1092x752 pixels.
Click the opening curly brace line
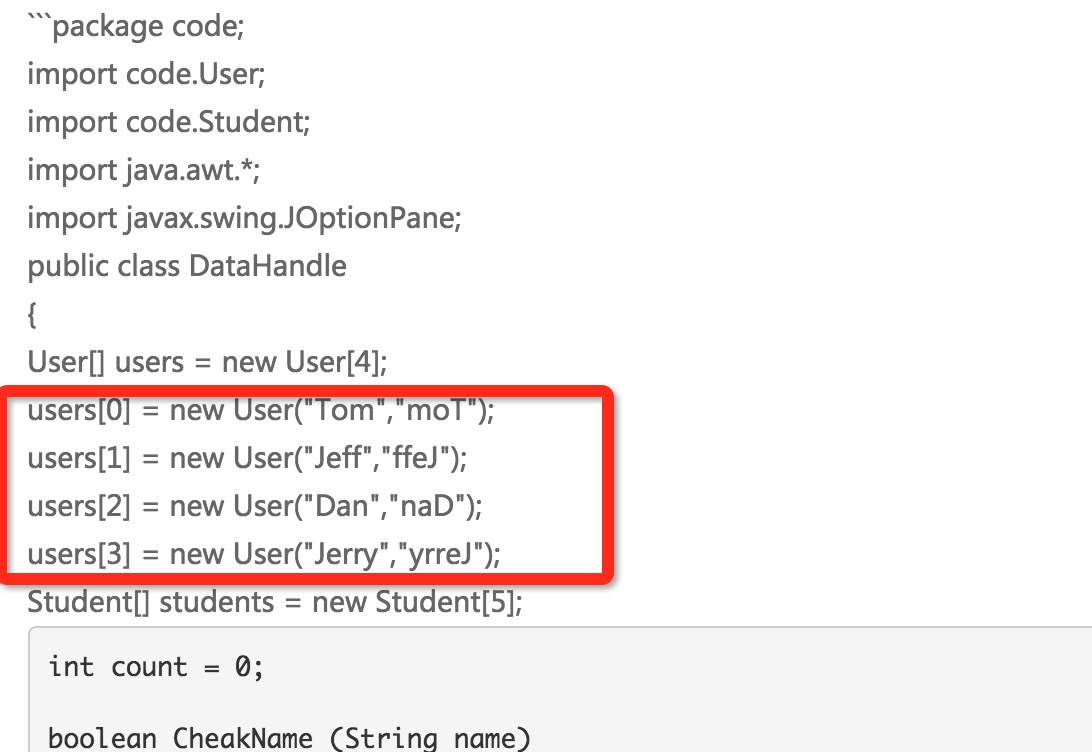point(32,315)
